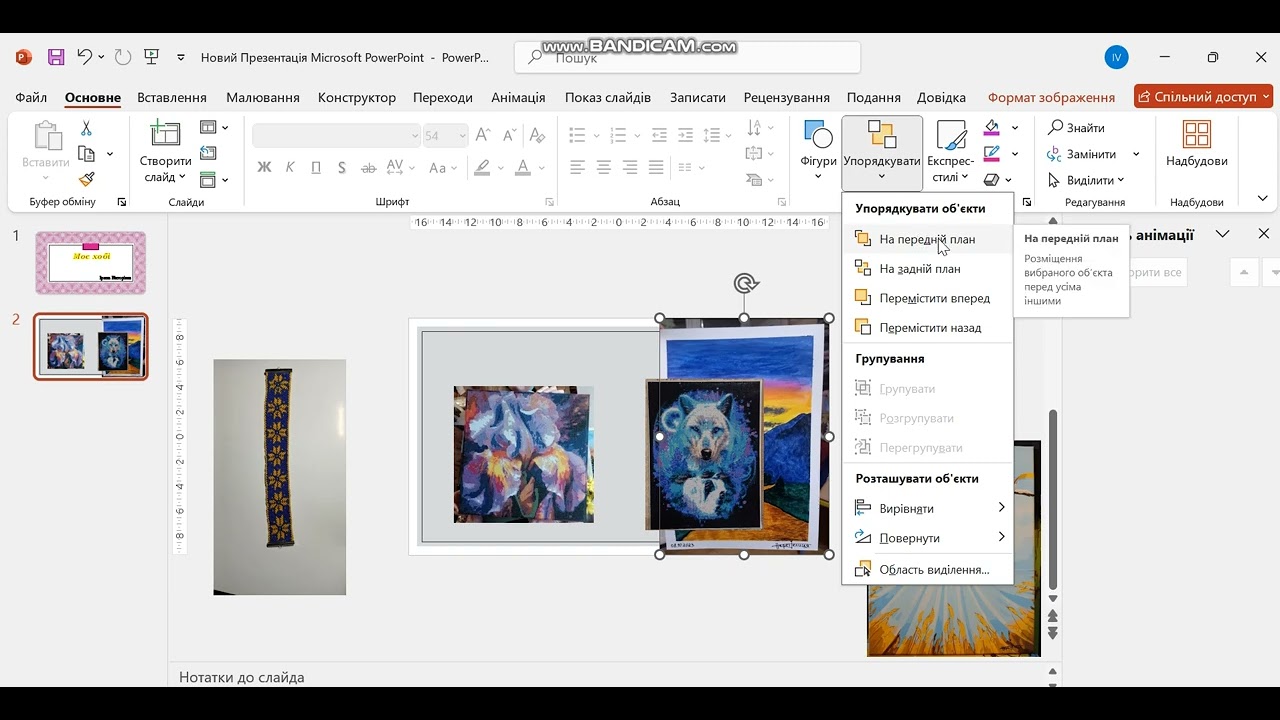Image resolution: width=1280 pixels, height=720 pixels.
Task: Click the Copy icon in clipboard group
Action: point(86,154)
